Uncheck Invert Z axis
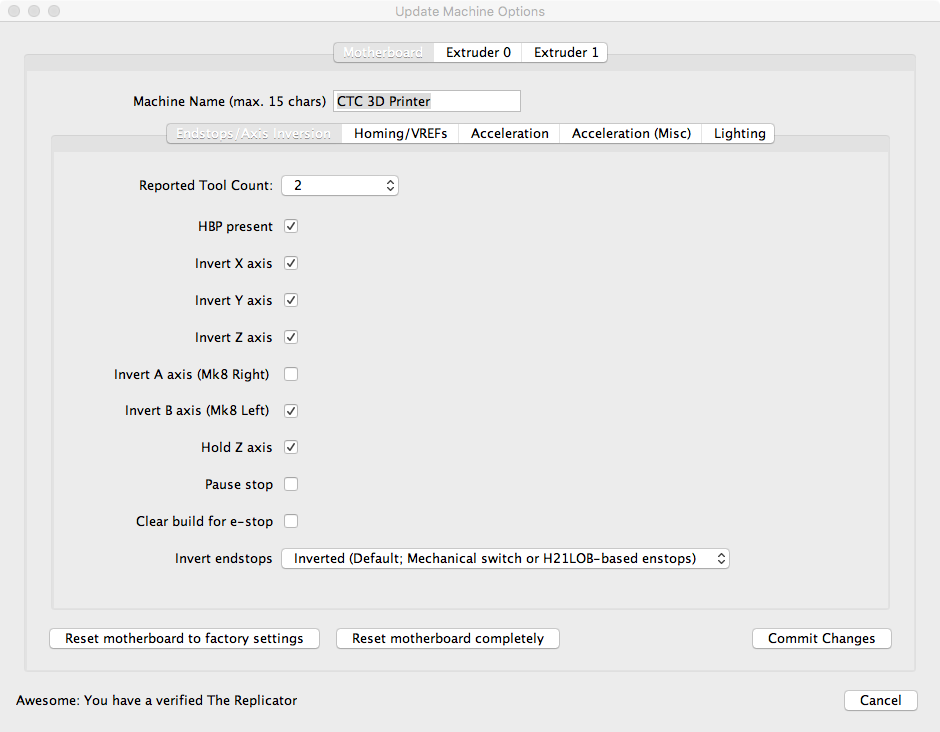The image size is (940, 732). pos(291,337)
